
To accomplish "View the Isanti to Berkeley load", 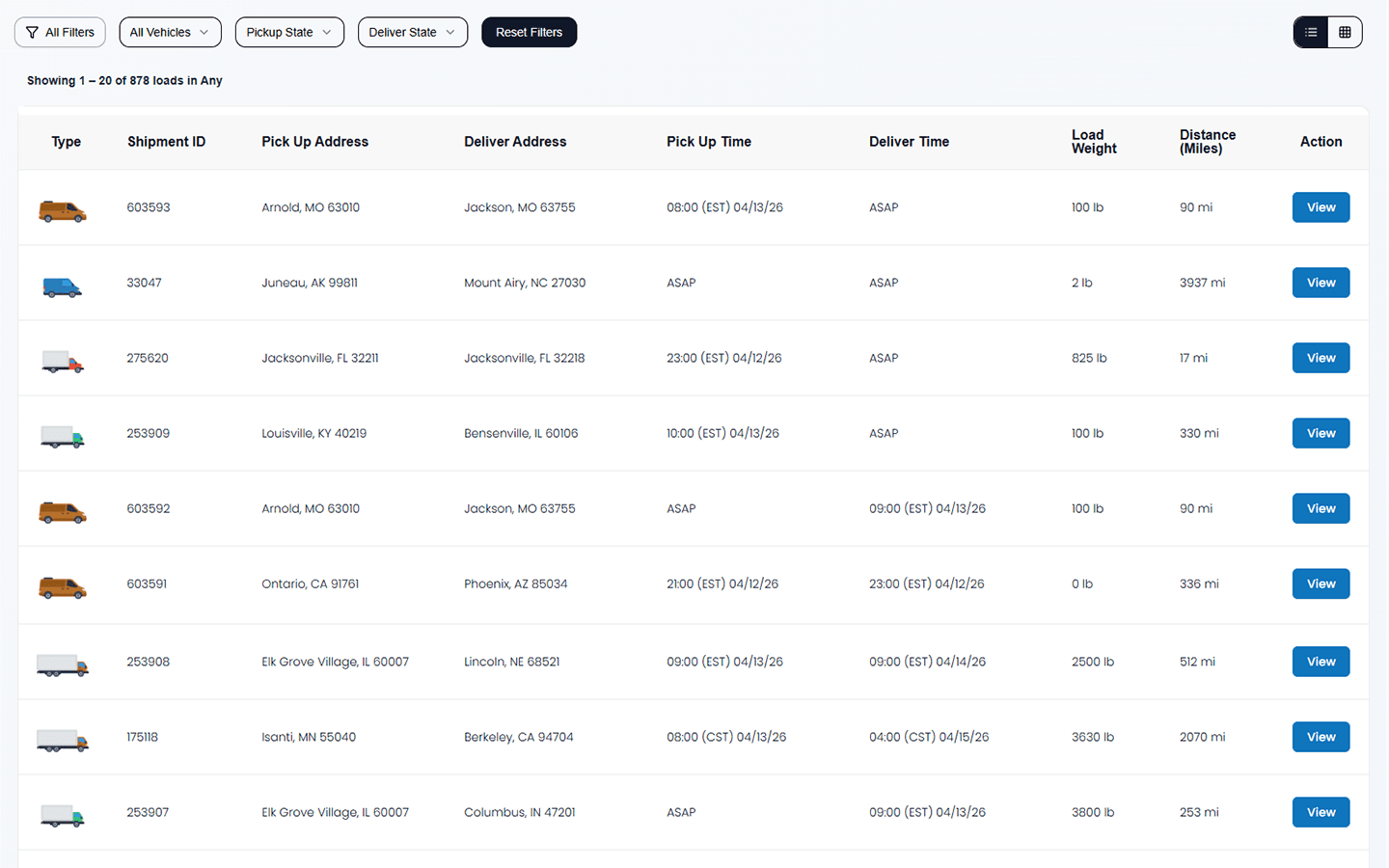I will (x=1321, y=737).
